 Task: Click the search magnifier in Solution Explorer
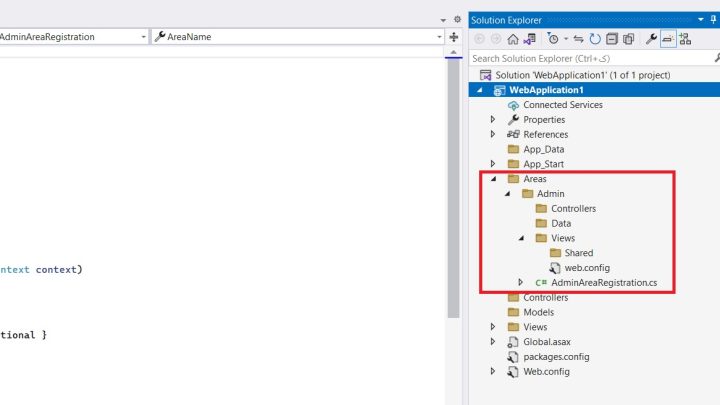pyautogui.click(x=717, y=58)
